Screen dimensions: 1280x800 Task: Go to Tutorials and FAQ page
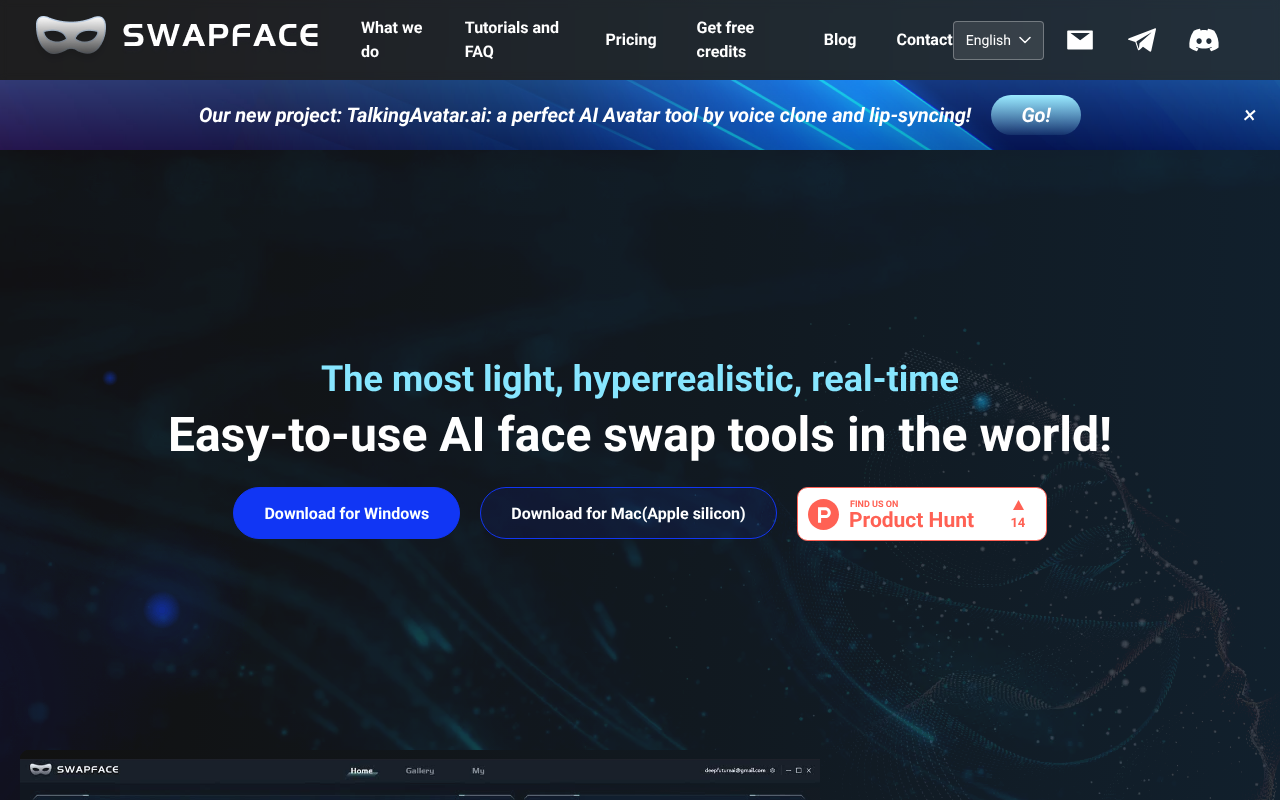click(511, 40)
